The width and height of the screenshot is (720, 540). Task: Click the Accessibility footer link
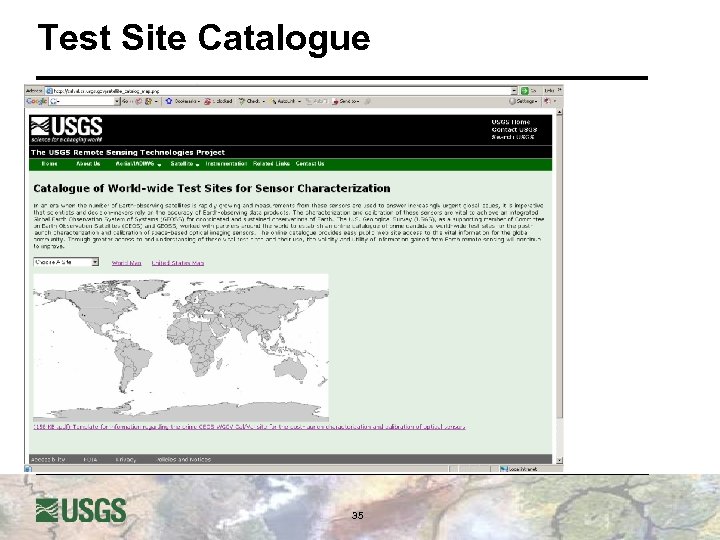point(48,459)
